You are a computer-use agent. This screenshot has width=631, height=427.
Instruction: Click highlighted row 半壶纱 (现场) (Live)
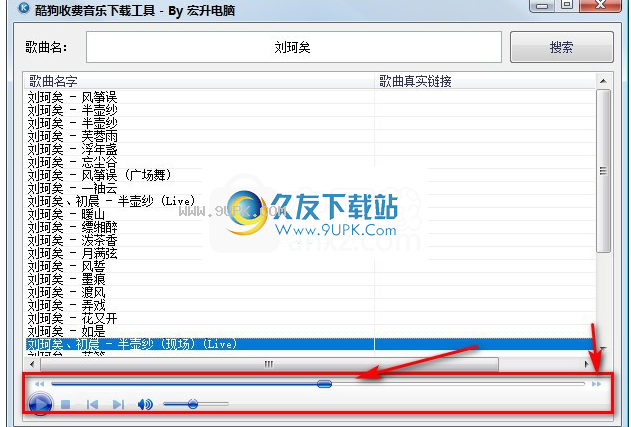click(x=310, y=344)
